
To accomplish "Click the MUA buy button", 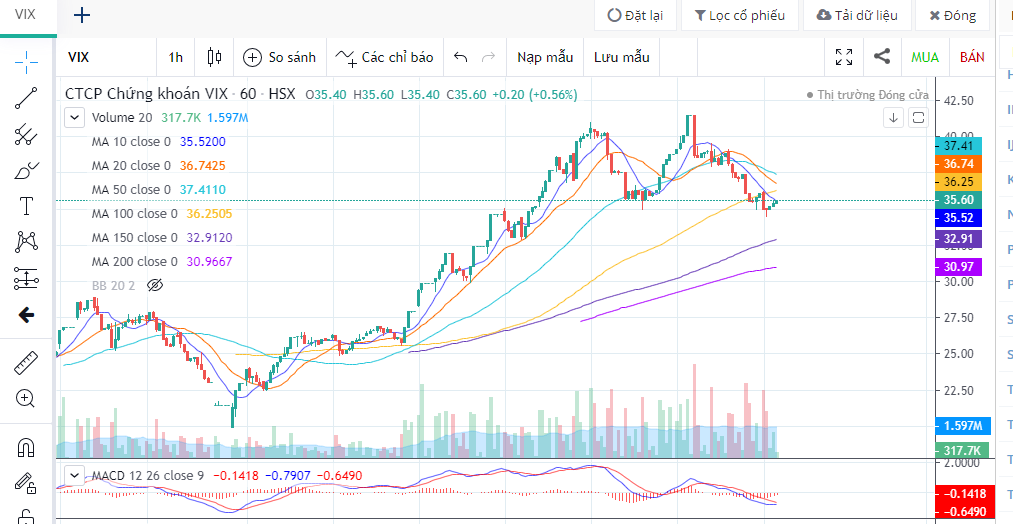I will pos(925,57).
